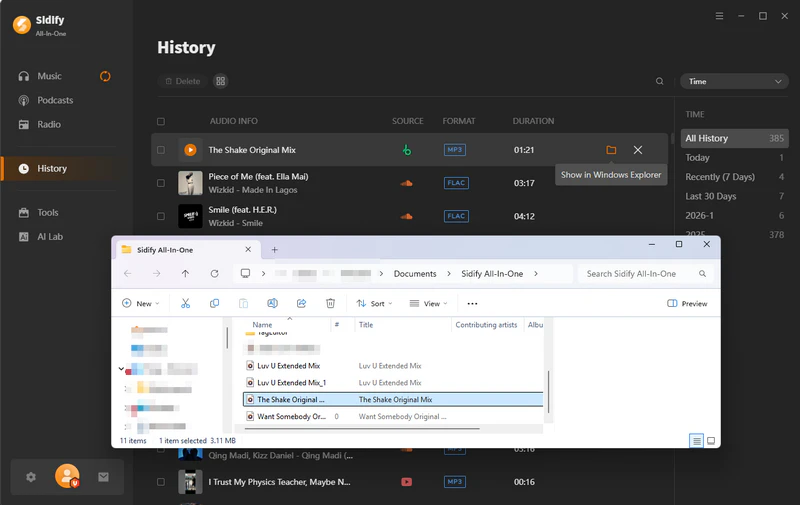The width and height of the screenshot is (800, 505).
Task: Open the mail feedback icon
Action: tap(102, 477)
